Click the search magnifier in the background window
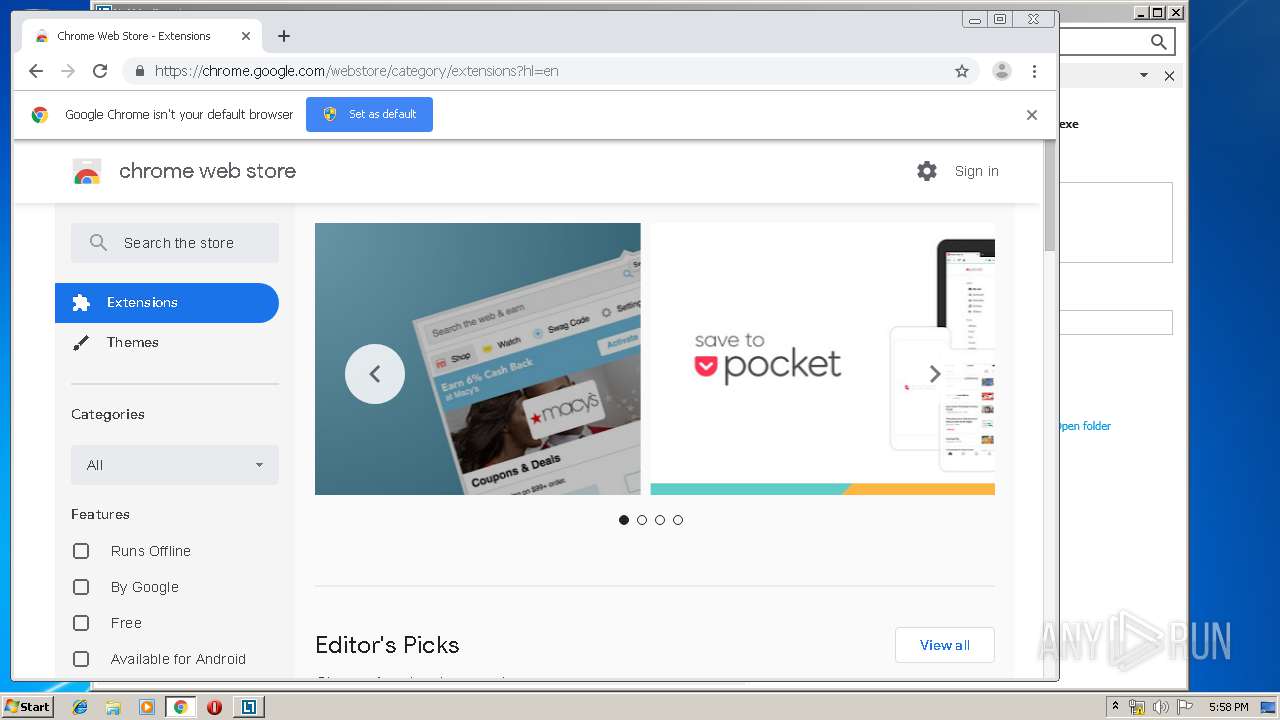1280x720 pixels. 1158,41
